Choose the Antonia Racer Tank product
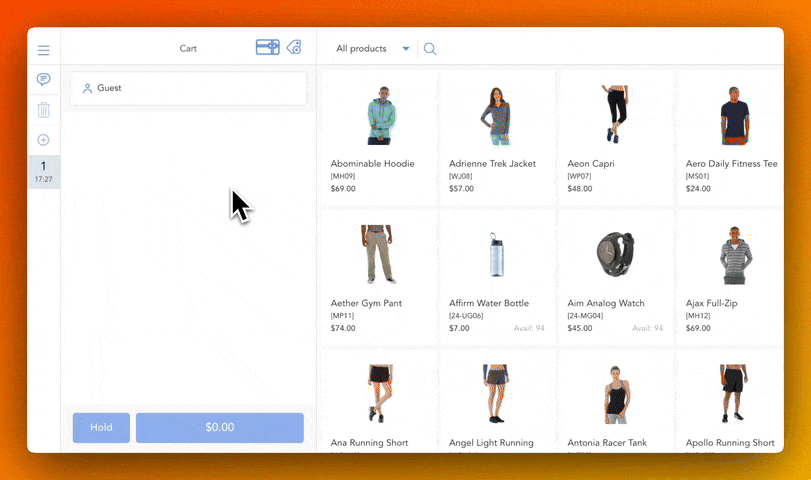The image size is (811, 480). pos(615,405)
